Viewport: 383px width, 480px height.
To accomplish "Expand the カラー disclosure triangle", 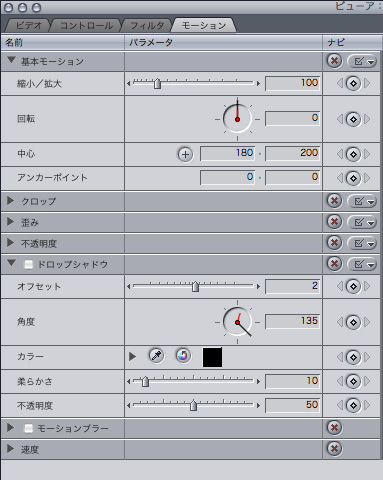I will click(x=132, y=356).
